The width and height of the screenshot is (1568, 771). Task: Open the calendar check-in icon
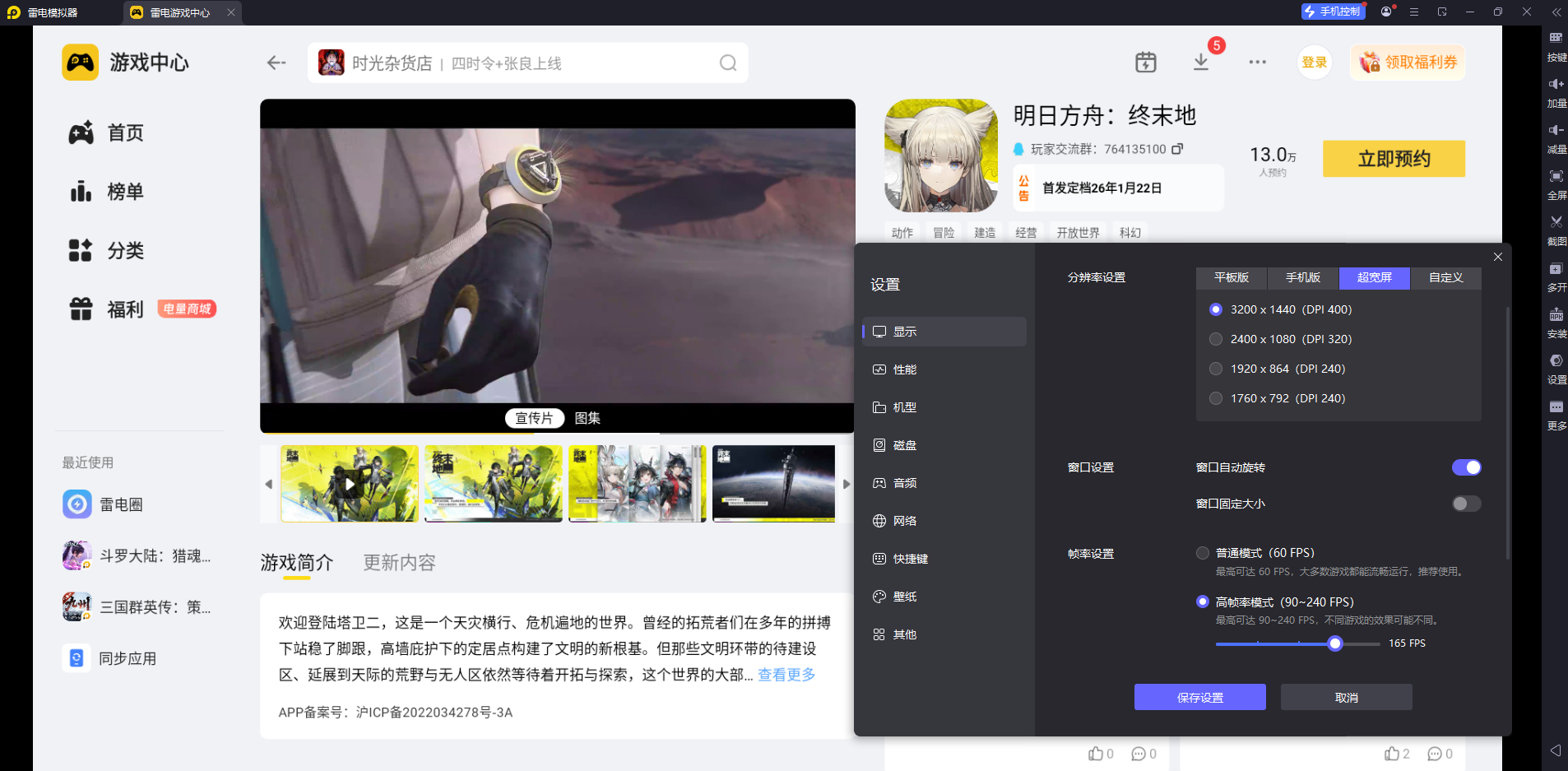[1145, 62]
